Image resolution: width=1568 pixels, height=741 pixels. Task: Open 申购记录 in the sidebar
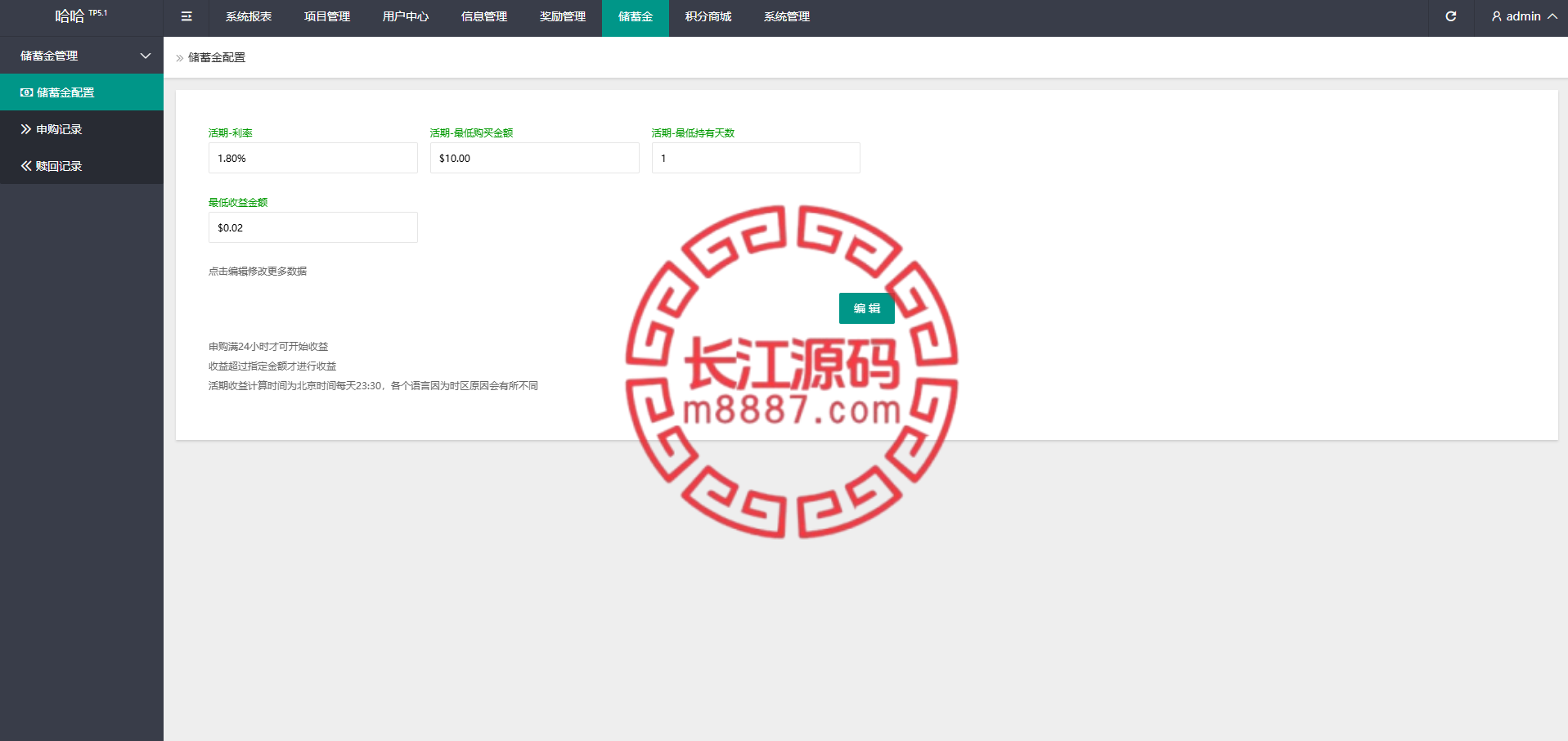click(82, 129)
